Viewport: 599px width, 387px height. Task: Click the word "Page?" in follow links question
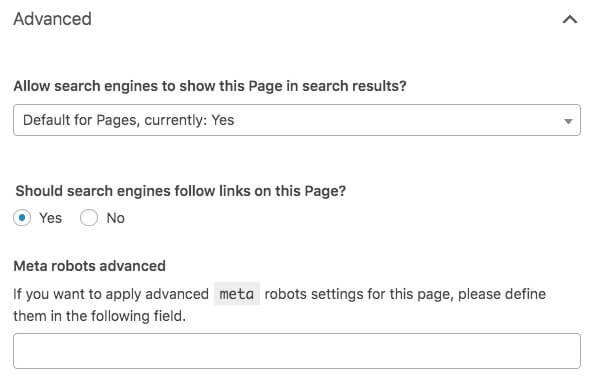pyautogui.click(x=325, y=191)
